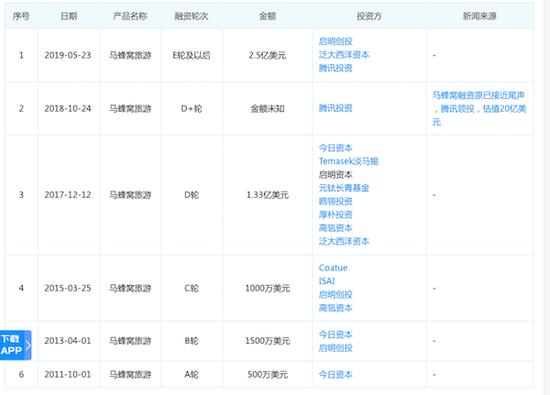Click 马蜂窝旅游 in the 2017-12-12 row
The image size is (550, 395).
(130, 195)
